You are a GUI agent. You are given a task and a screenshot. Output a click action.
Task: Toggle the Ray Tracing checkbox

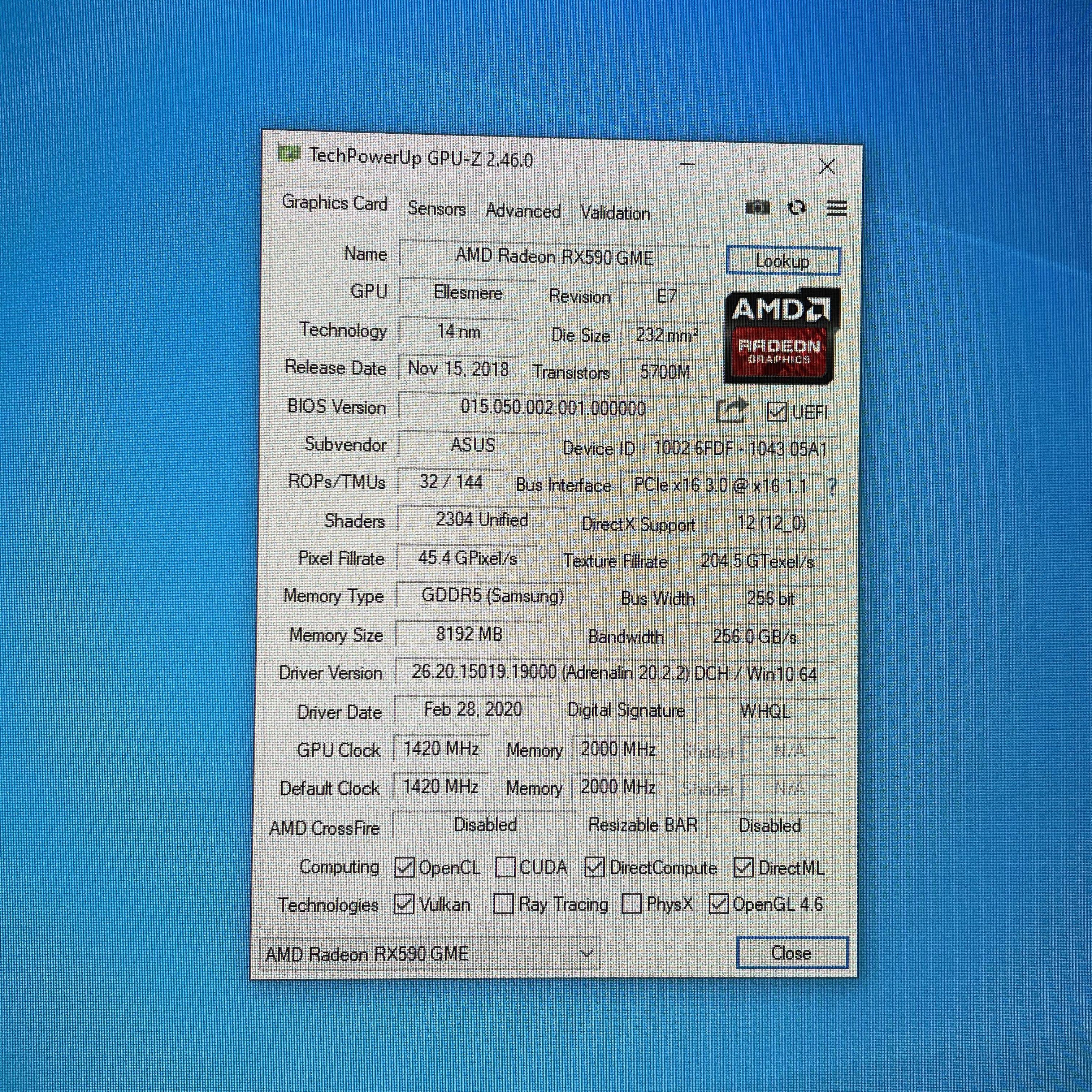tap(503, 904)
